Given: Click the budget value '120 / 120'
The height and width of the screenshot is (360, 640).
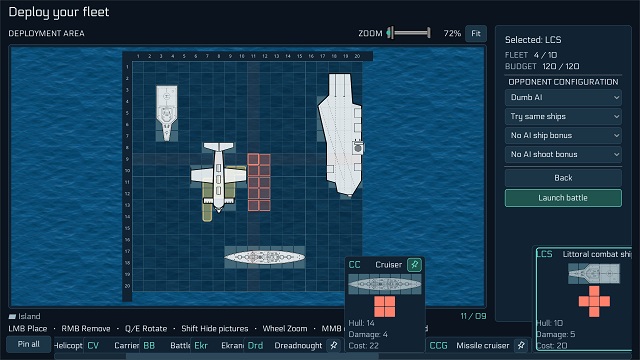Looking at the screenshot, I should pyautogui.click(x=560, y=66).
